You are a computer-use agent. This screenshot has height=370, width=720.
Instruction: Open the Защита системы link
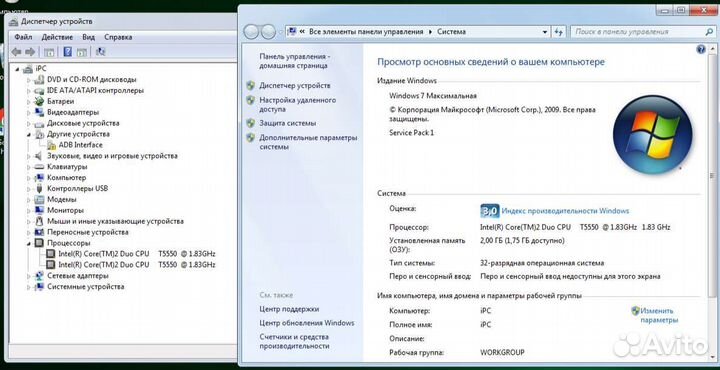287,123
